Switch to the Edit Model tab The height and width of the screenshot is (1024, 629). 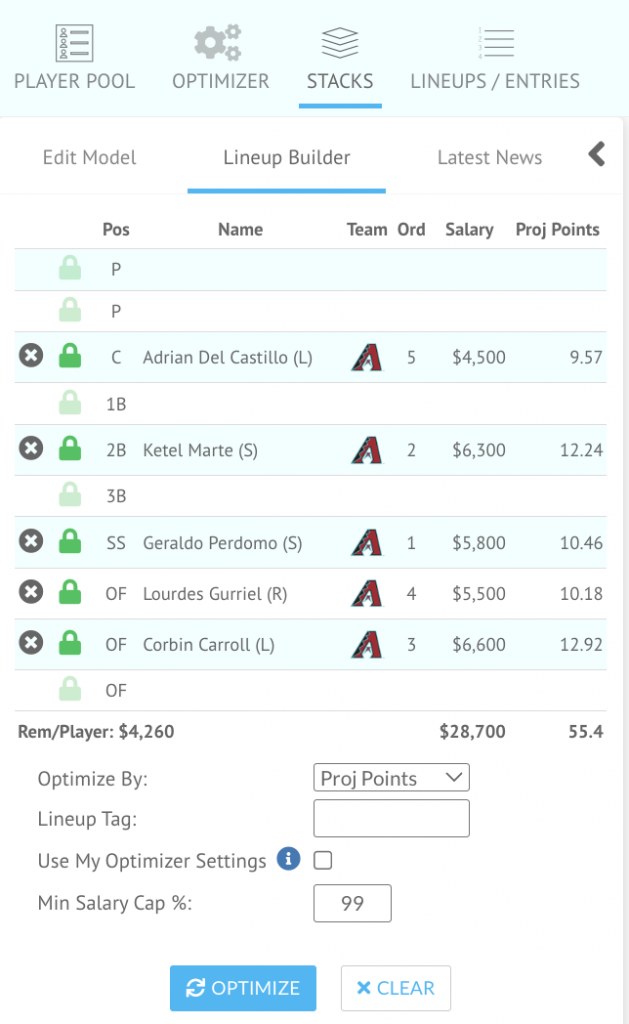(x=89, y=157)
